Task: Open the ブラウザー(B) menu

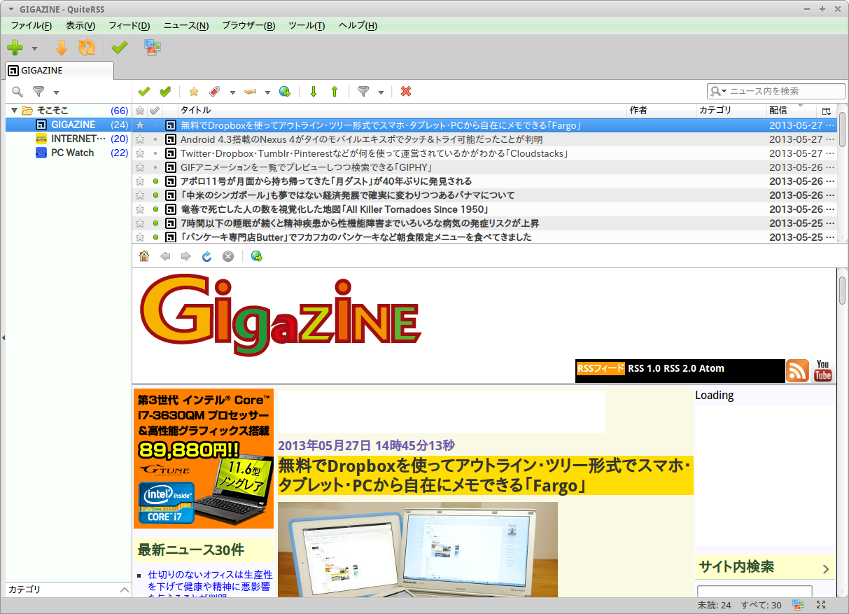Action: [x=249, y=25]
